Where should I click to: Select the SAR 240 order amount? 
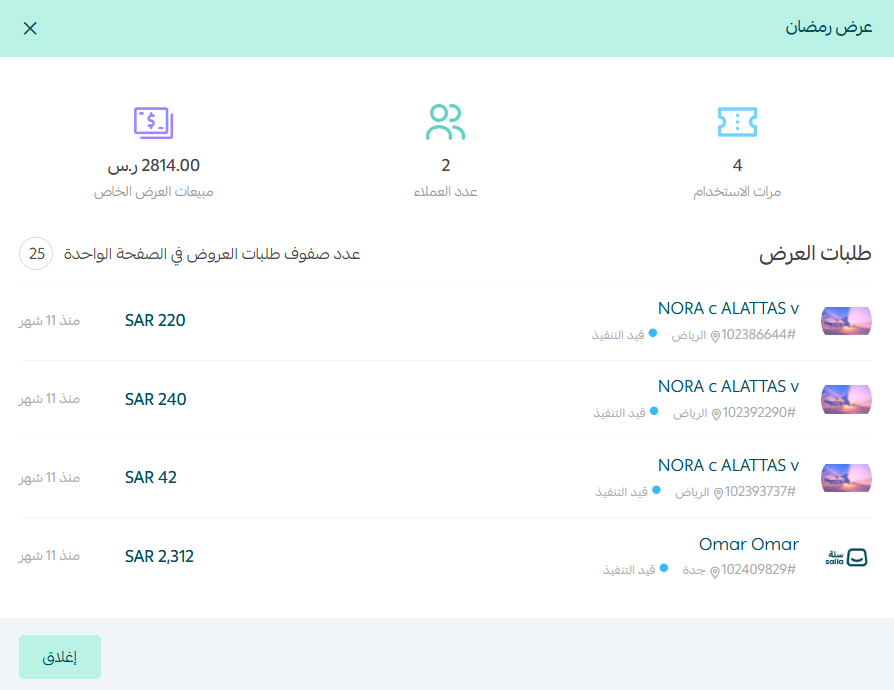point(155,399)
